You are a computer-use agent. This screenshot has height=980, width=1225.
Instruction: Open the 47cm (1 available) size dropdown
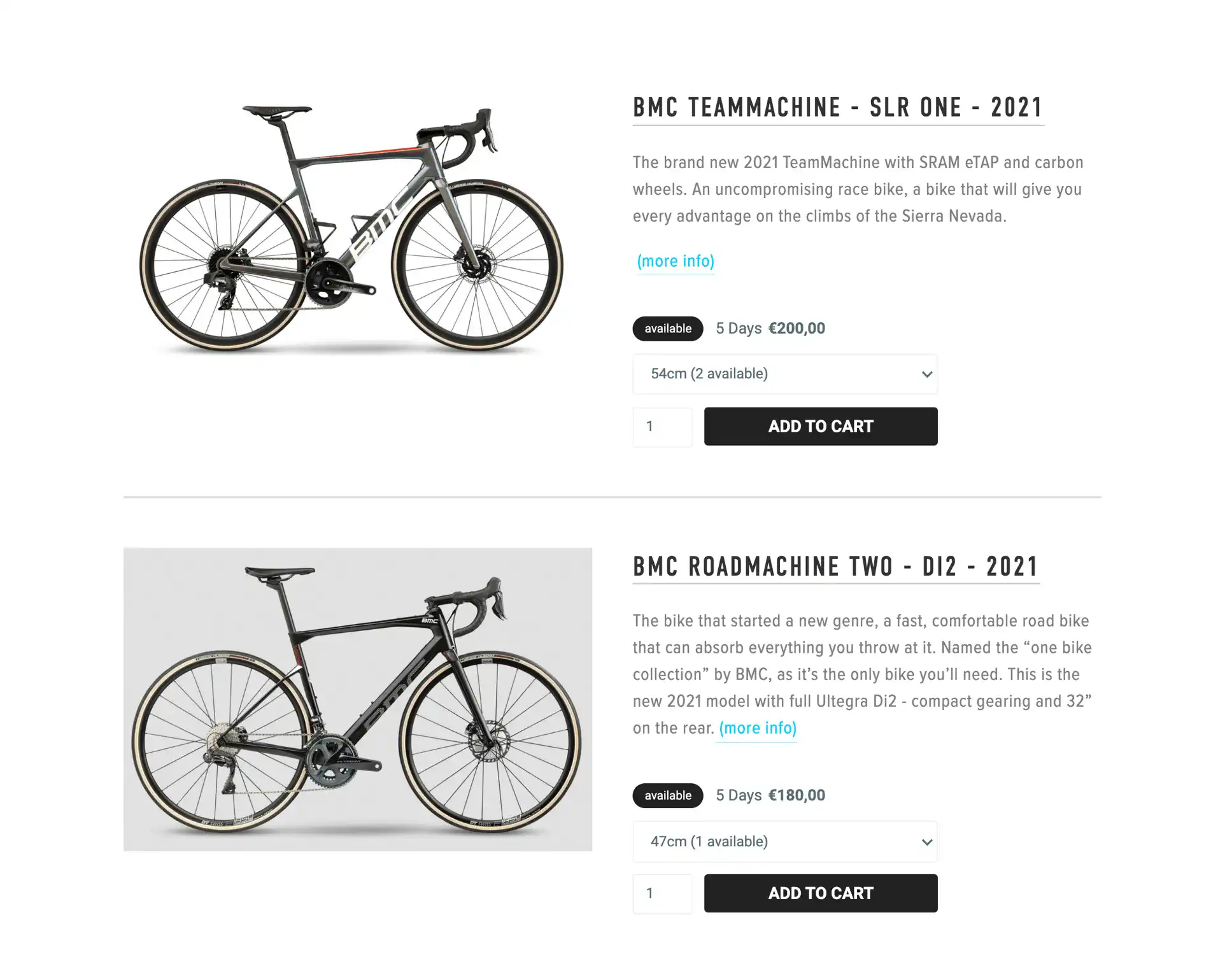[784, 842]
